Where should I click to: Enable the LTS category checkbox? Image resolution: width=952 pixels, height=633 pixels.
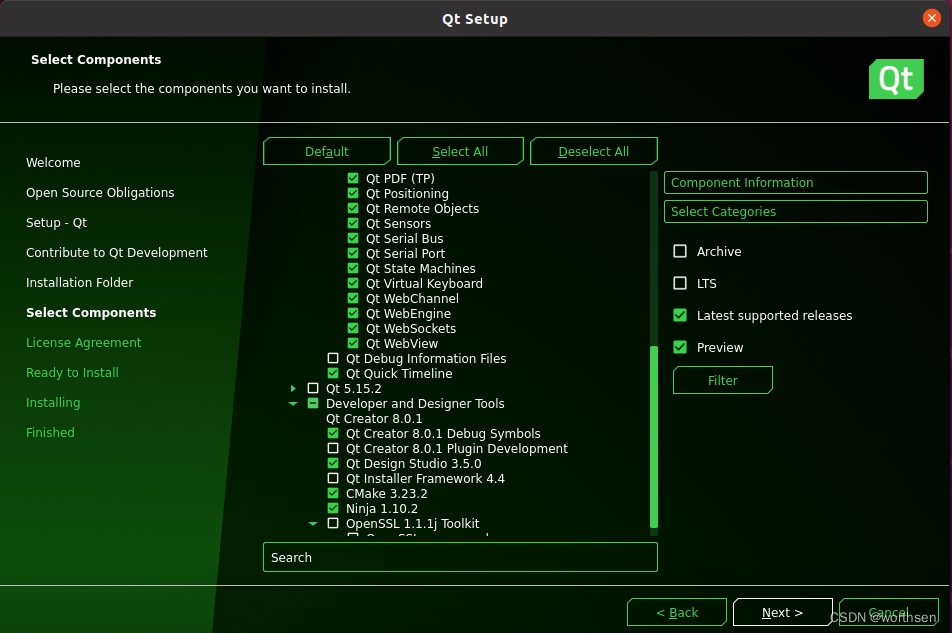pos(680,283)
